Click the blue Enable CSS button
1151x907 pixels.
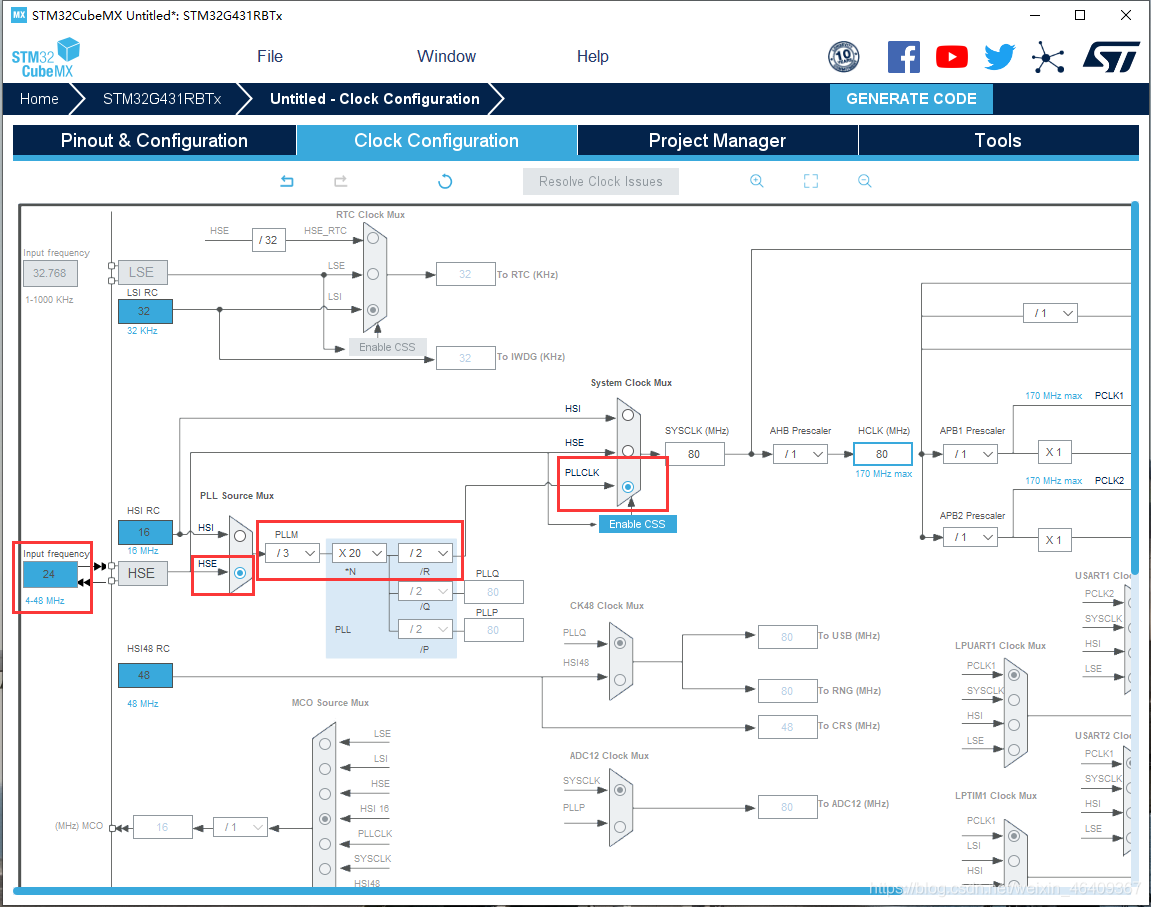point(637,524)
